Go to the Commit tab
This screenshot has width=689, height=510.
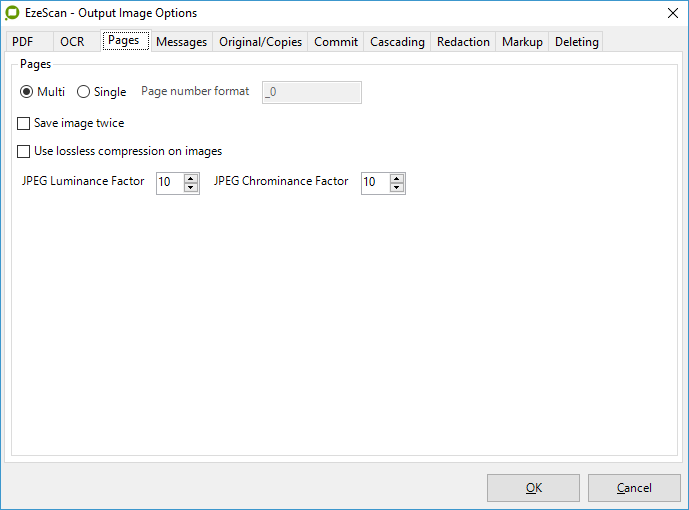click(x=336, y=42)
